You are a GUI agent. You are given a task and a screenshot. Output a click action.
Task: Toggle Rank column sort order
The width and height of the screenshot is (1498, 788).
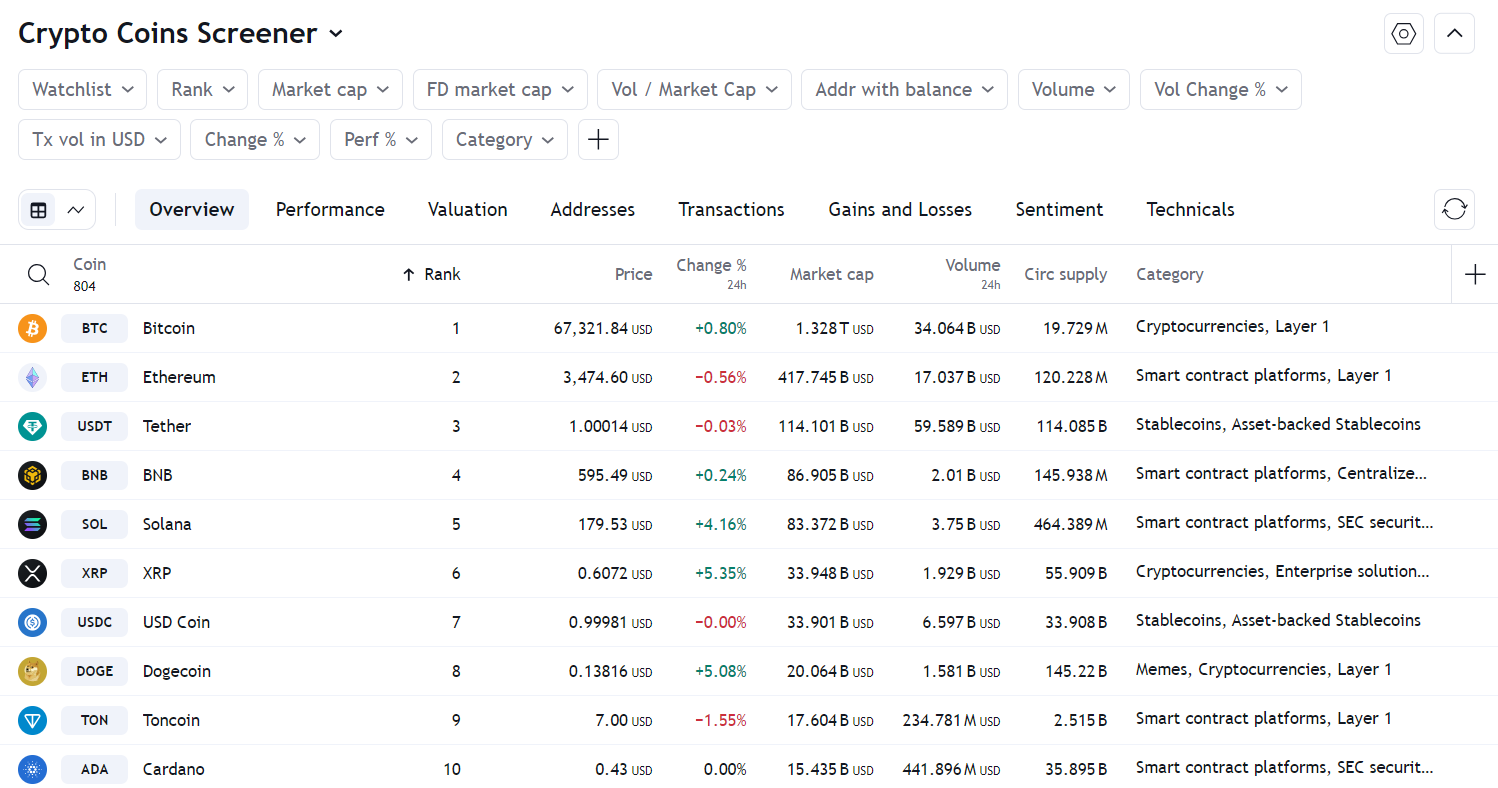tap(432, 275)
